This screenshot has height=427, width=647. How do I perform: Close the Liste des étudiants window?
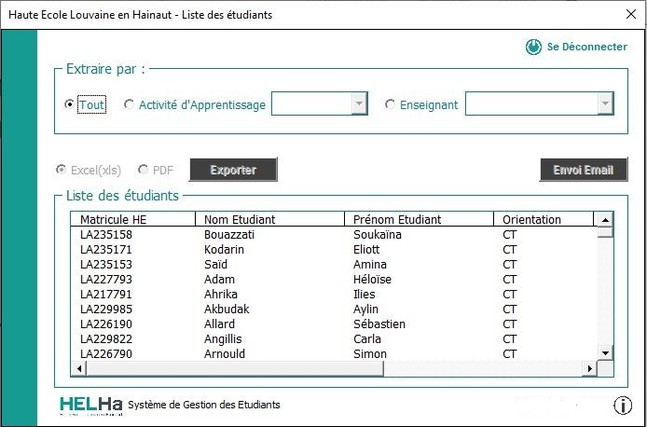tap(630, 15)
